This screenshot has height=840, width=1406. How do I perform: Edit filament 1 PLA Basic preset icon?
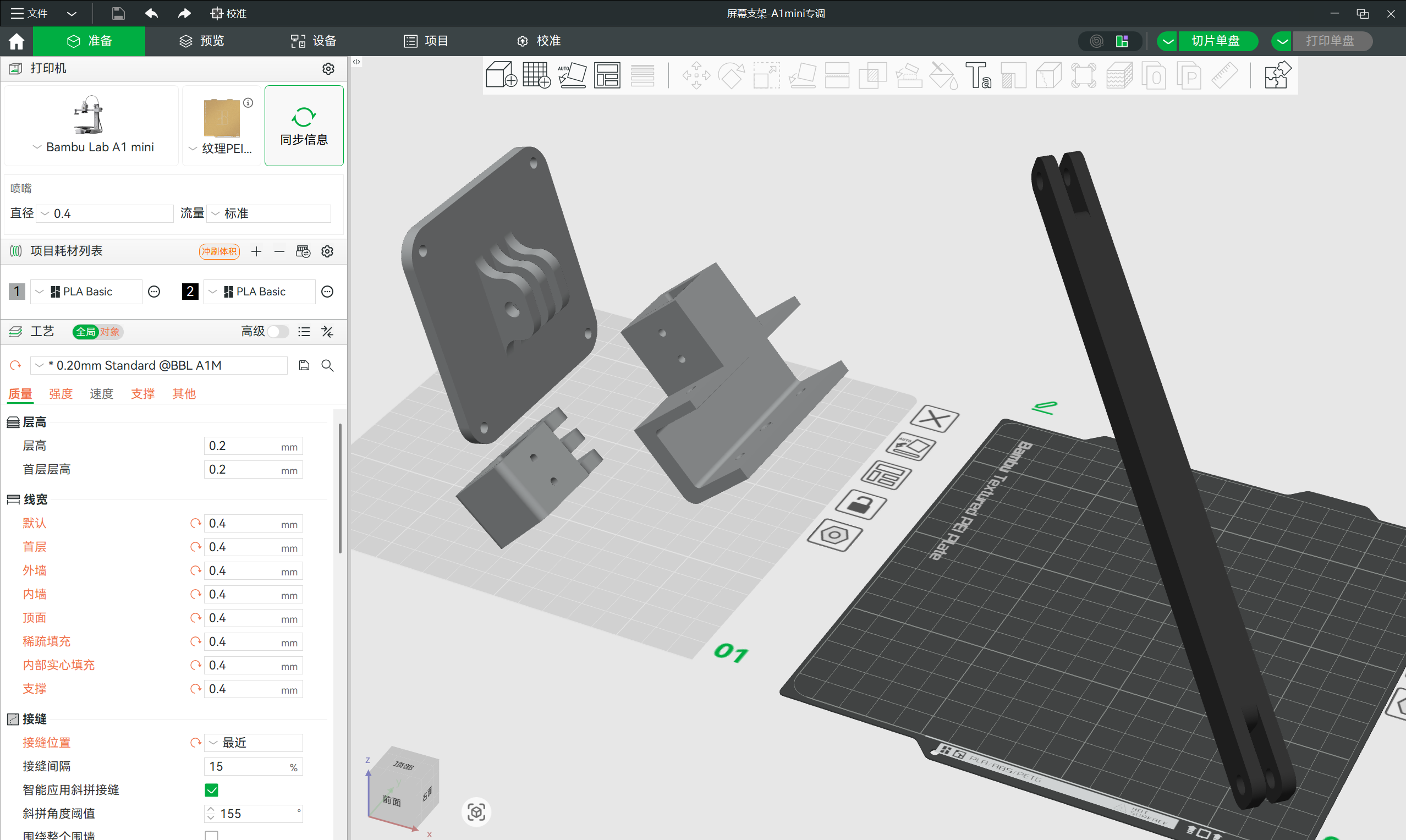point(154,292)
